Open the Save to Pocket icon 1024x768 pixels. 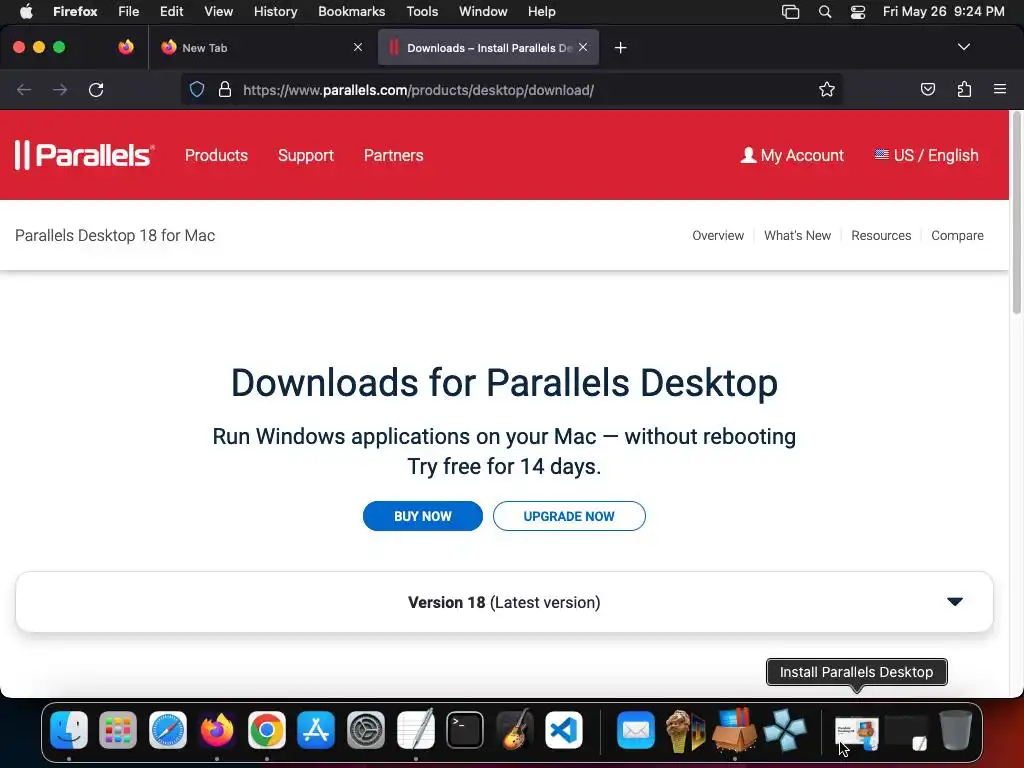(x=927, y=89)
